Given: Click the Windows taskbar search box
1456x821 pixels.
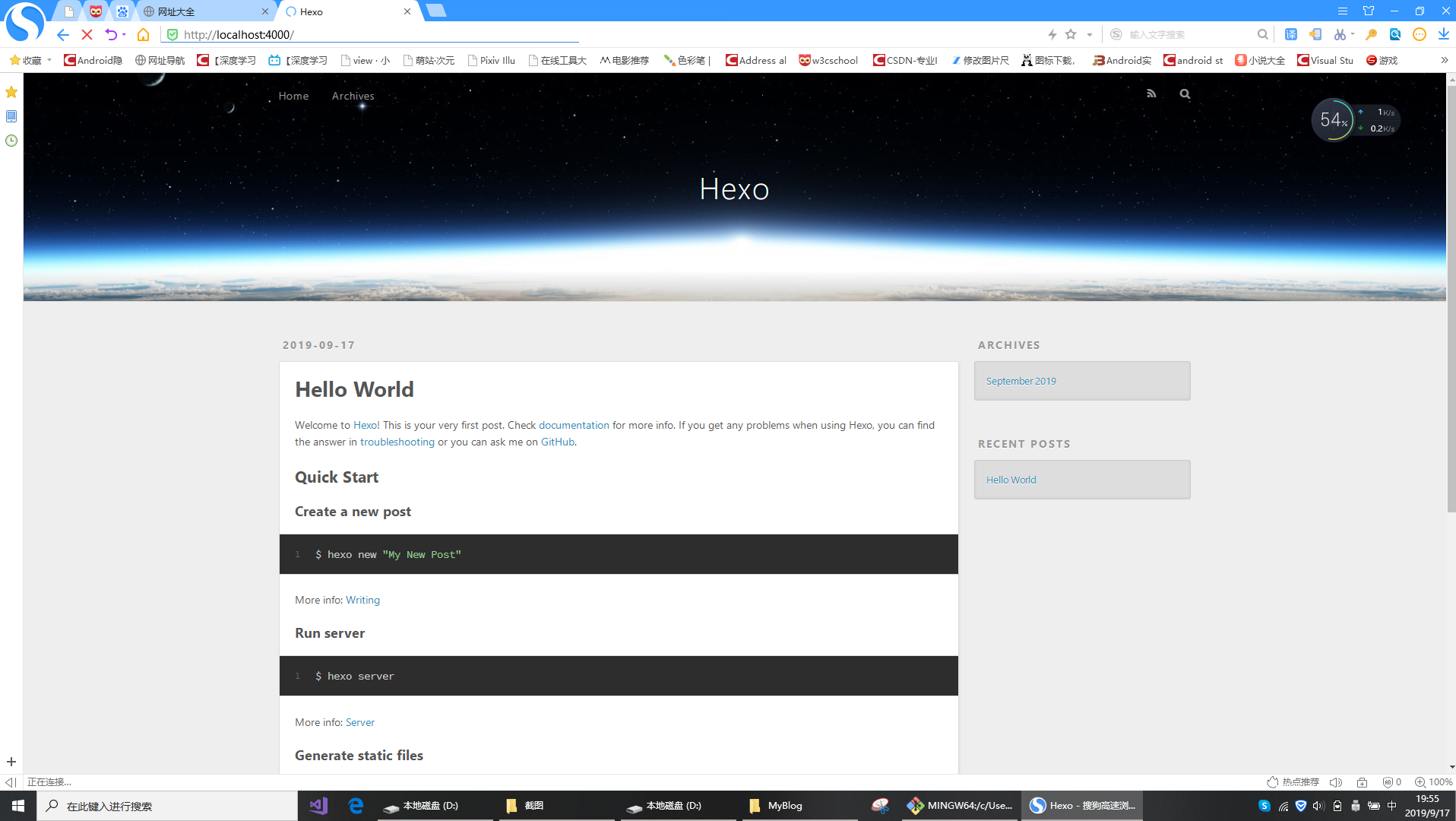Looking at the screenshot, I should pyautogui.click(x=167, y=806).
